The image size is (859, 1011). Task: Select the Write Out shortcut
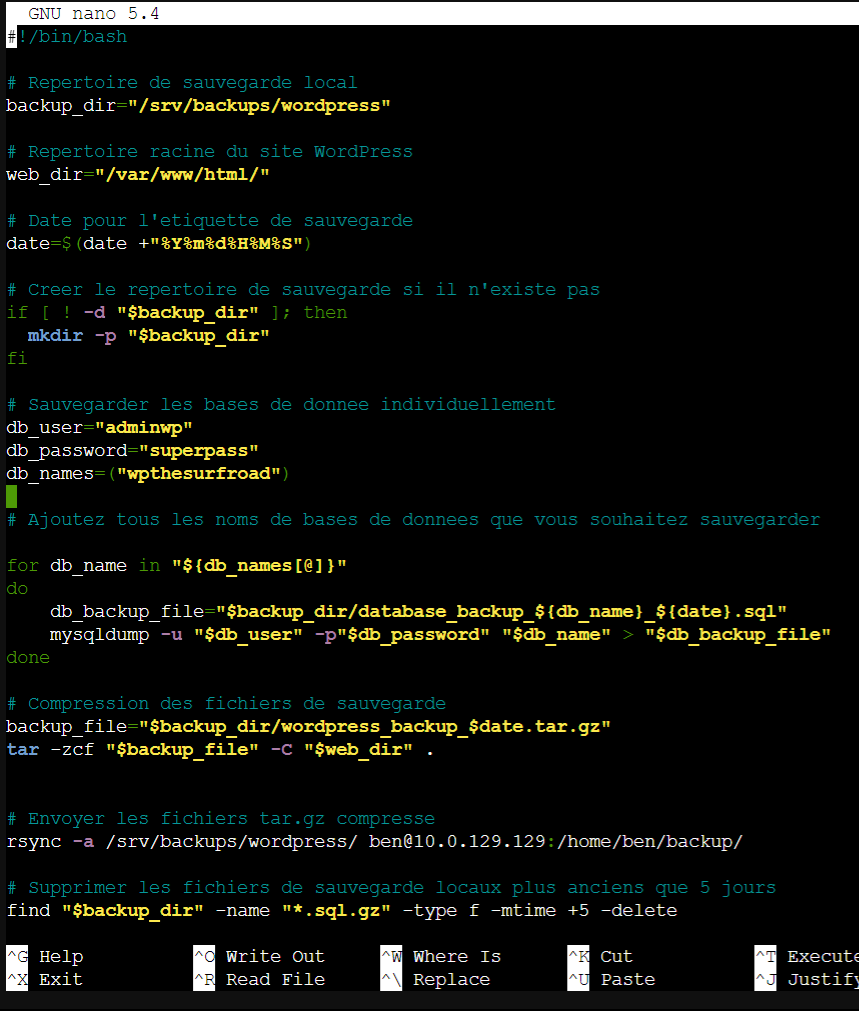tap(274, 957)
